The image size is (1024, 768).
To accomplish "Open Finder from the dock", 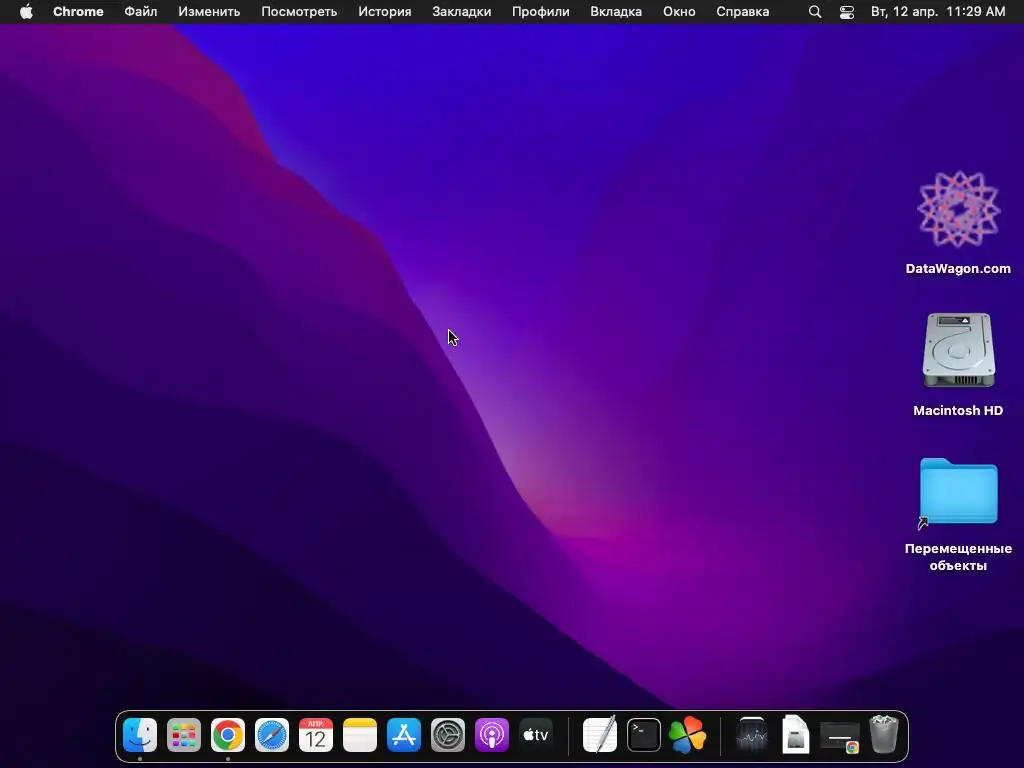I will point(140,735).
